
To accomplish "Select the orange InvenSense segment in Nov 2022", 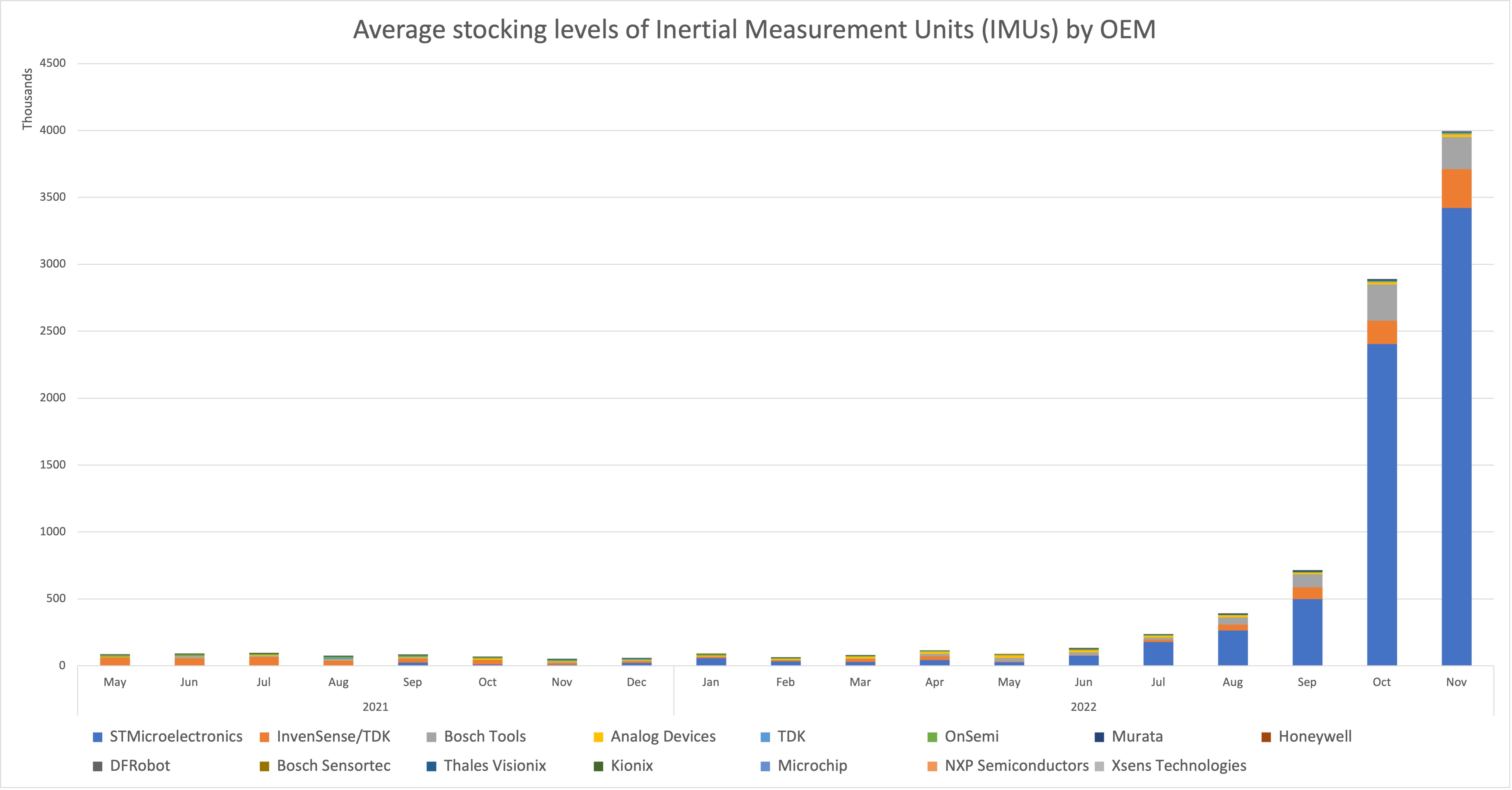I will (x=1456, y=188).
